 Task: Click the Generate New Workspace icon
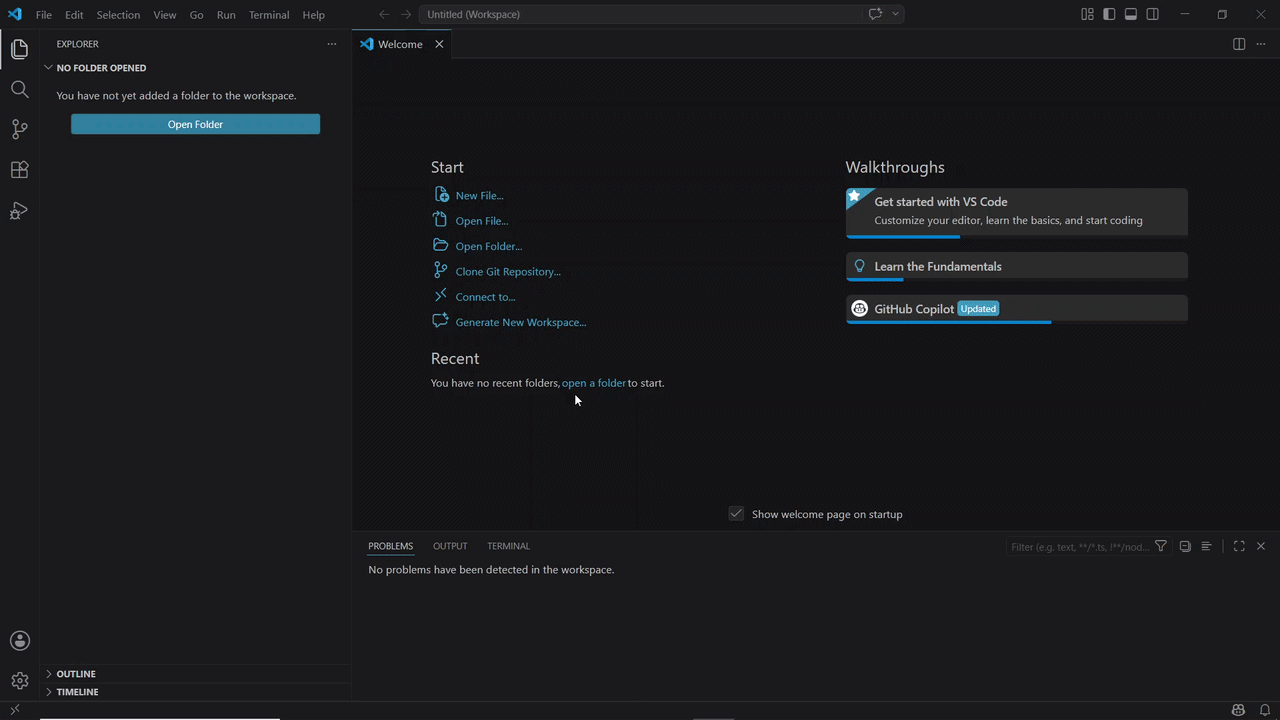[441, 321]
